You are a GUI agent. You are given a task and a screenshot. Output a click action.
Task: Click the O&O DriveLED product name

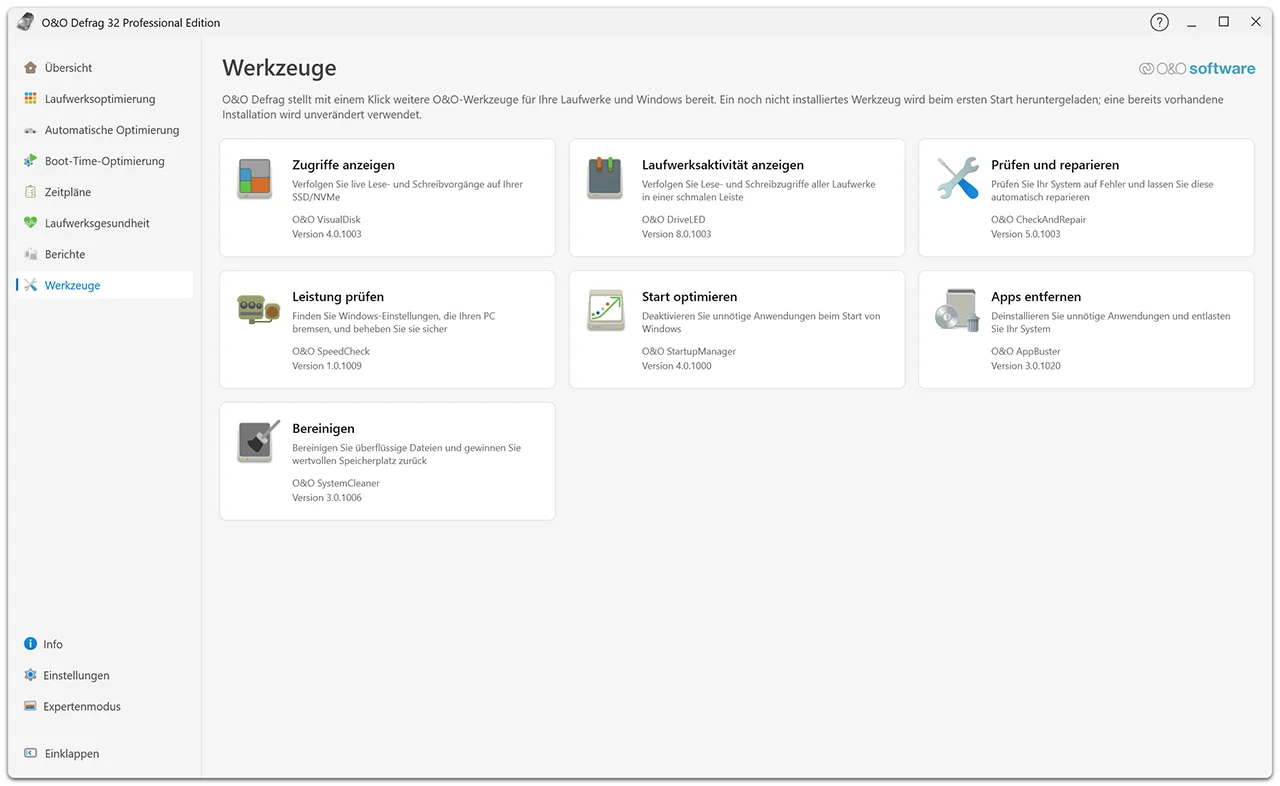[x=673, y=220]
